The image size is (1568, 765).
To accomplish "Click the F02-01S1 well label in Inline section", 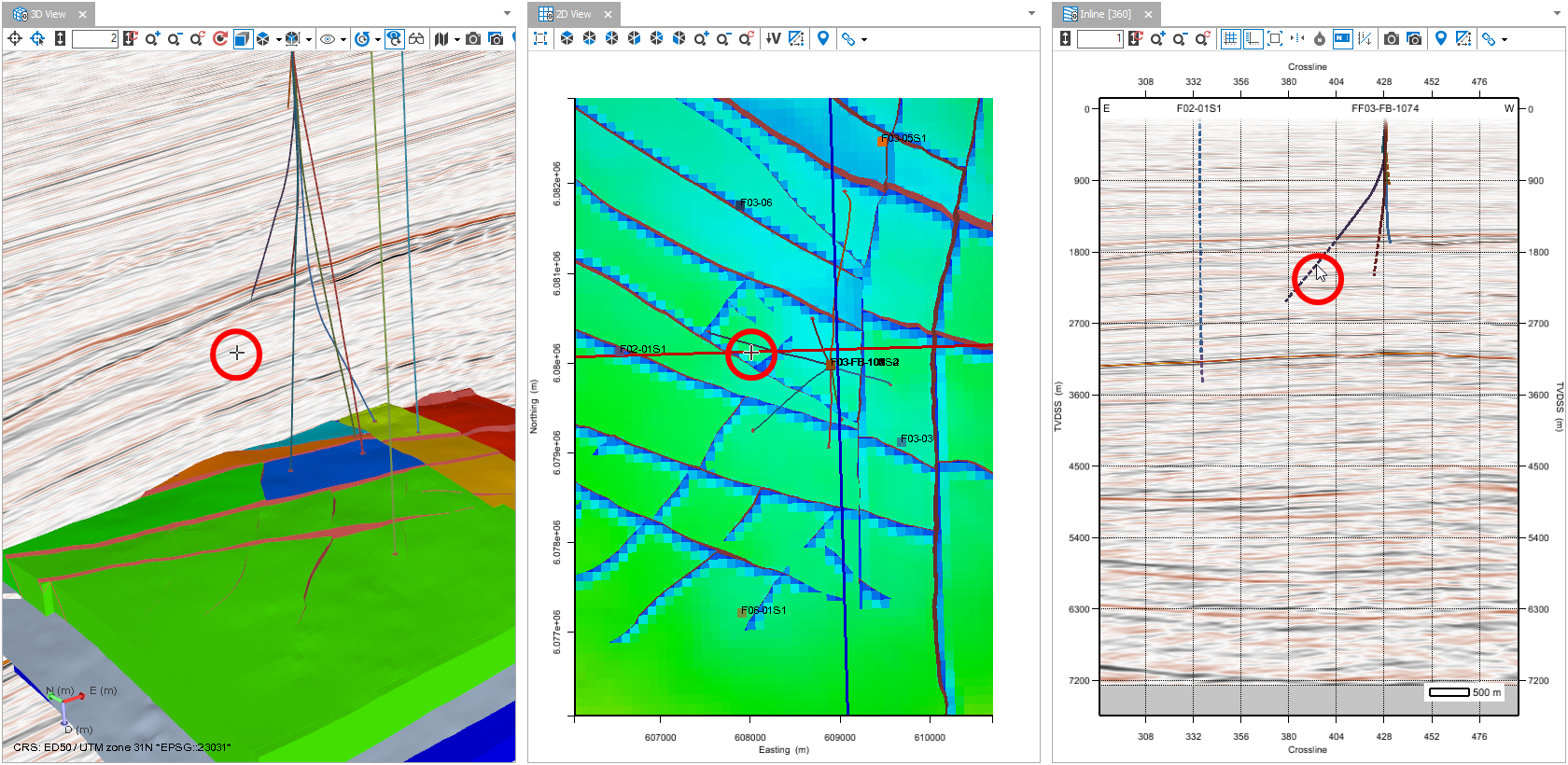I will [x=1198, y=108].
